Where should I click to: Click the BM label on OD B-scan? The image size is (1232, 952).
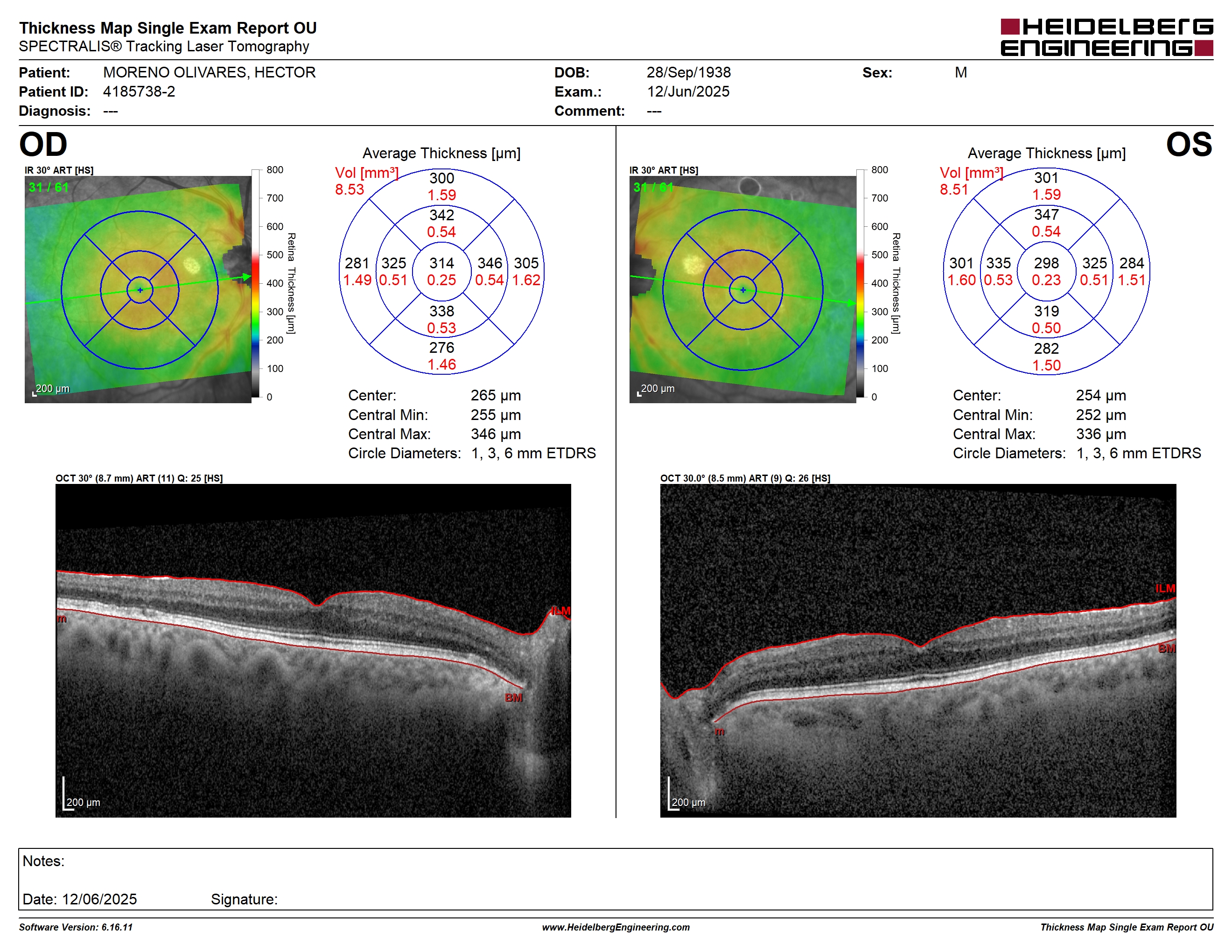[x=513, y=698]
